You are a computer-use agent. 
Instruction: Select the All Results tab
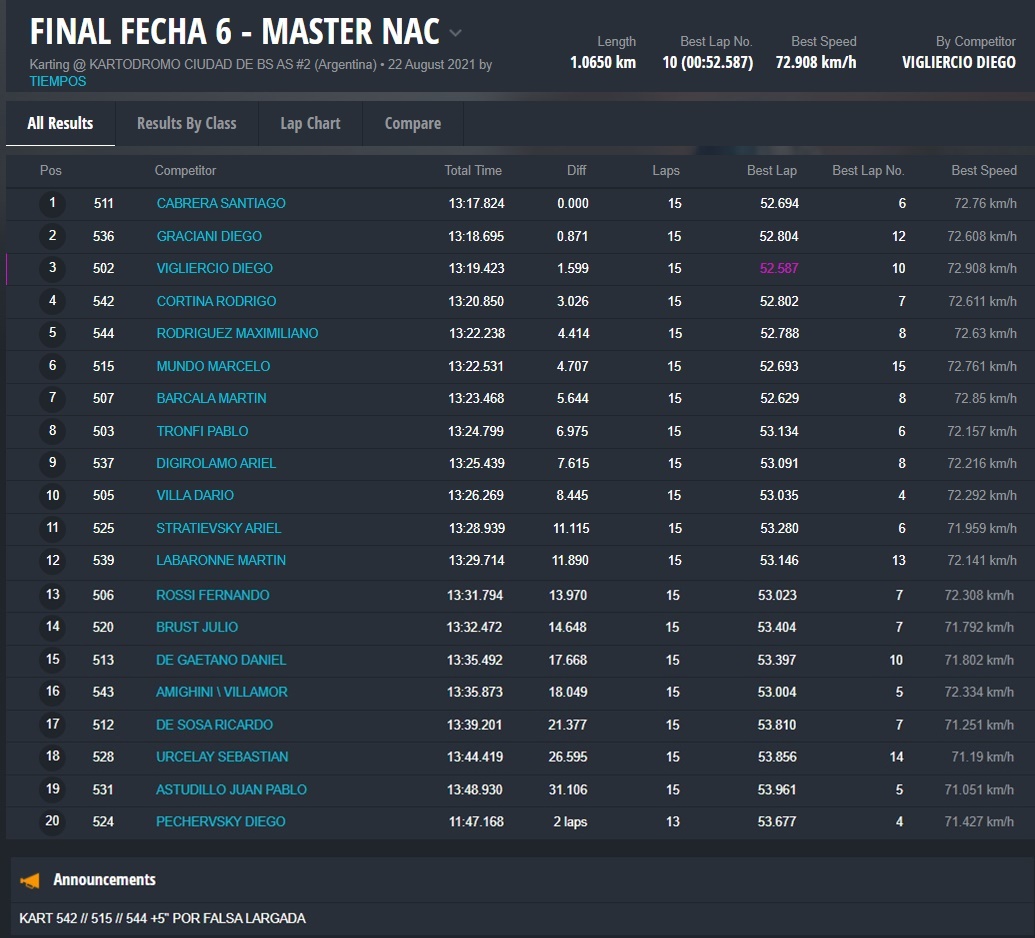pyautogui.click(x=60, y=123)
